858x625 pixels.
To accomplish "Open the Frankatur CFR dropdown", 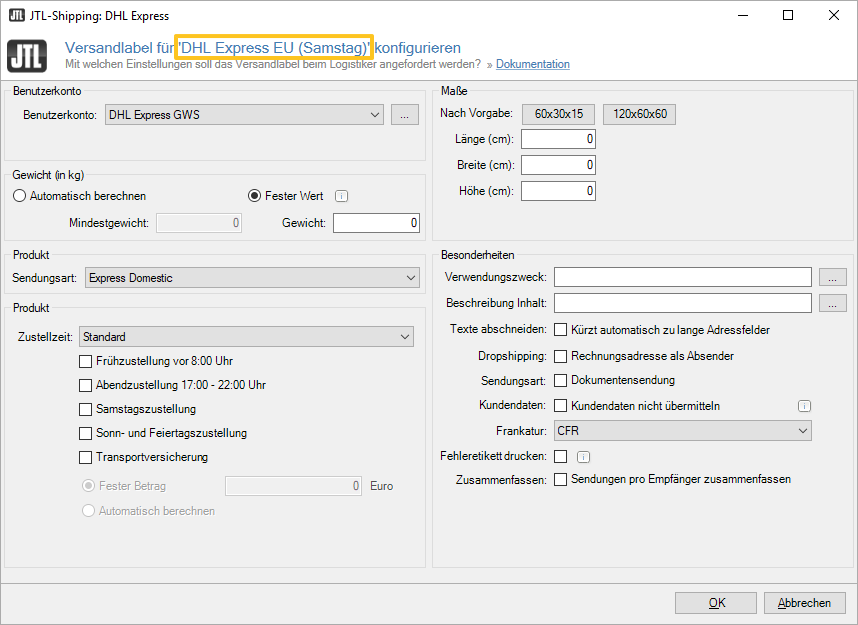I will point(682,431).
